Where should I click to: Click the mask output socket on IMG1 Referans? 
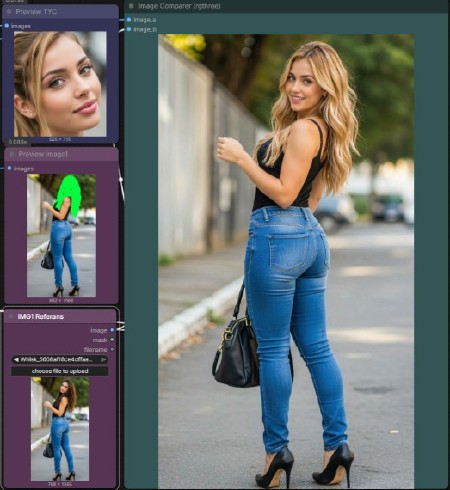[x=112, y=340]
